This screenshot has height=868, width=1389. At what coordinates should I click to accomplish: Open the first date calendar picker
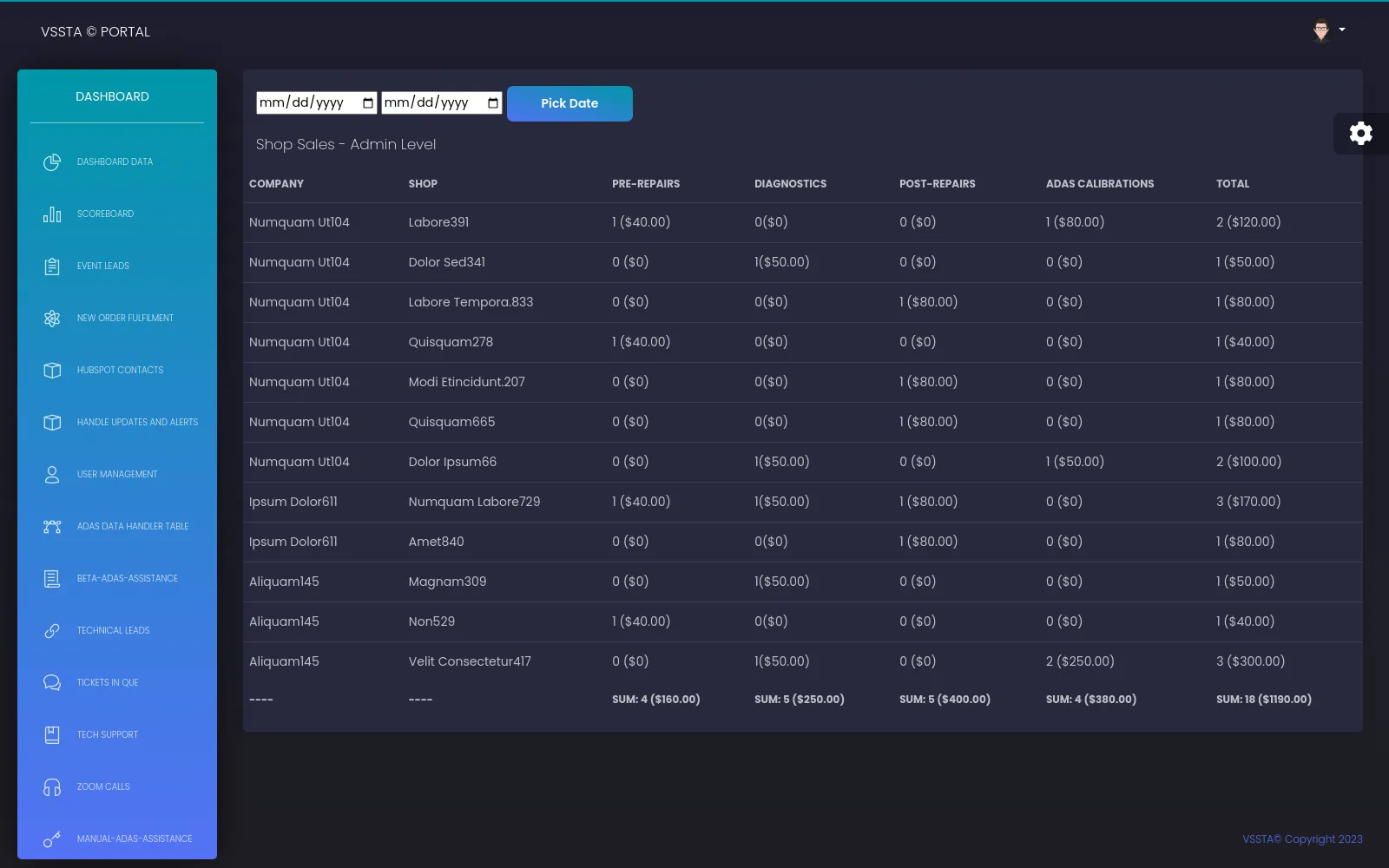pyautogui.click(x=368, y=103)
